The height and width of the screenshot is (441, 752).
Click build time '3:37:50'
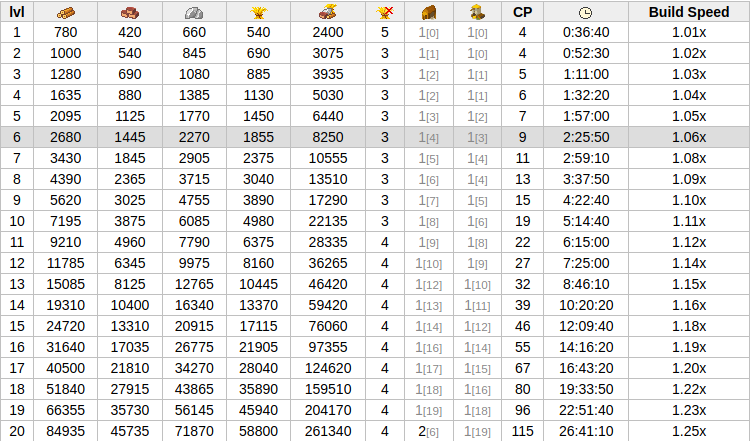tap(586, 179)
